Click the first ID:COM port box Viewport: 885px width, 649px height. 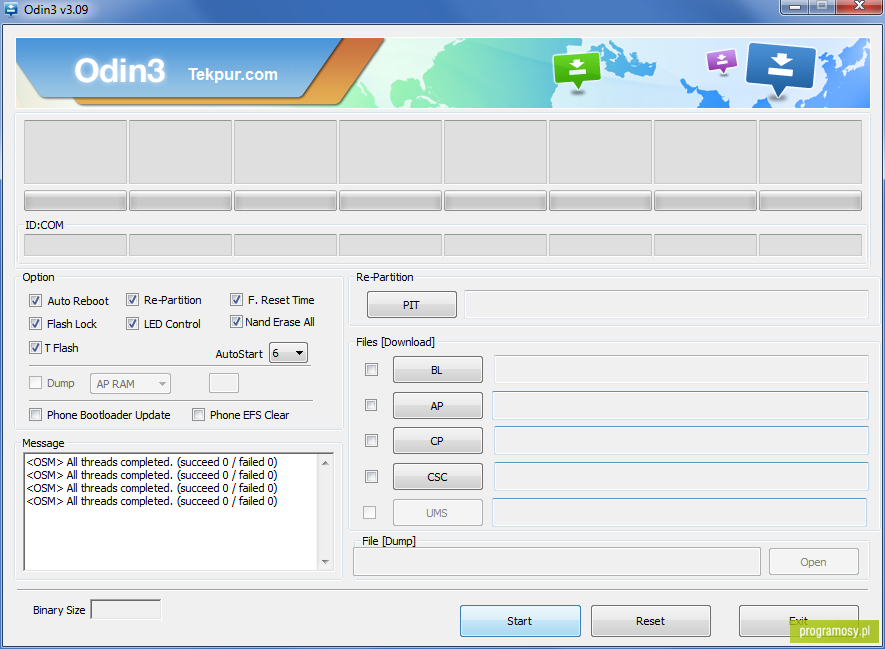coord(75,245)
